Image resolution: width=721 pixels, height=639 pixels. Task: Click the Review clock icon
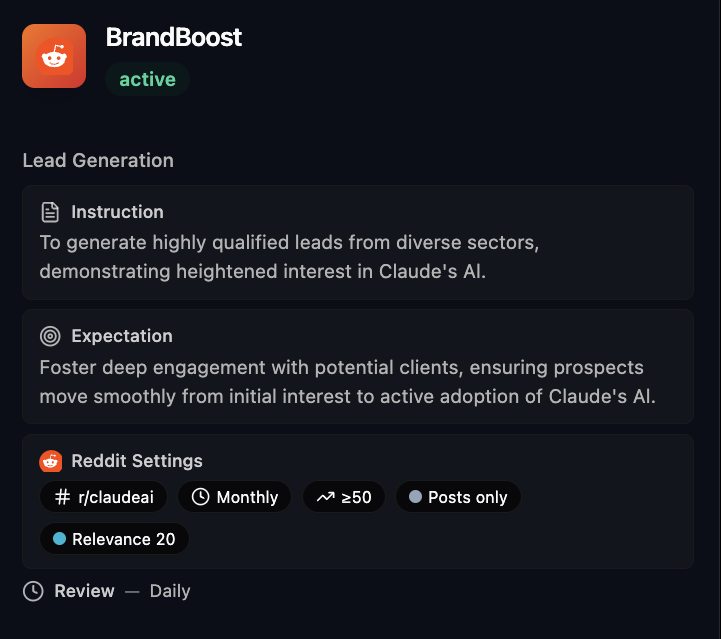click(33, 591)
